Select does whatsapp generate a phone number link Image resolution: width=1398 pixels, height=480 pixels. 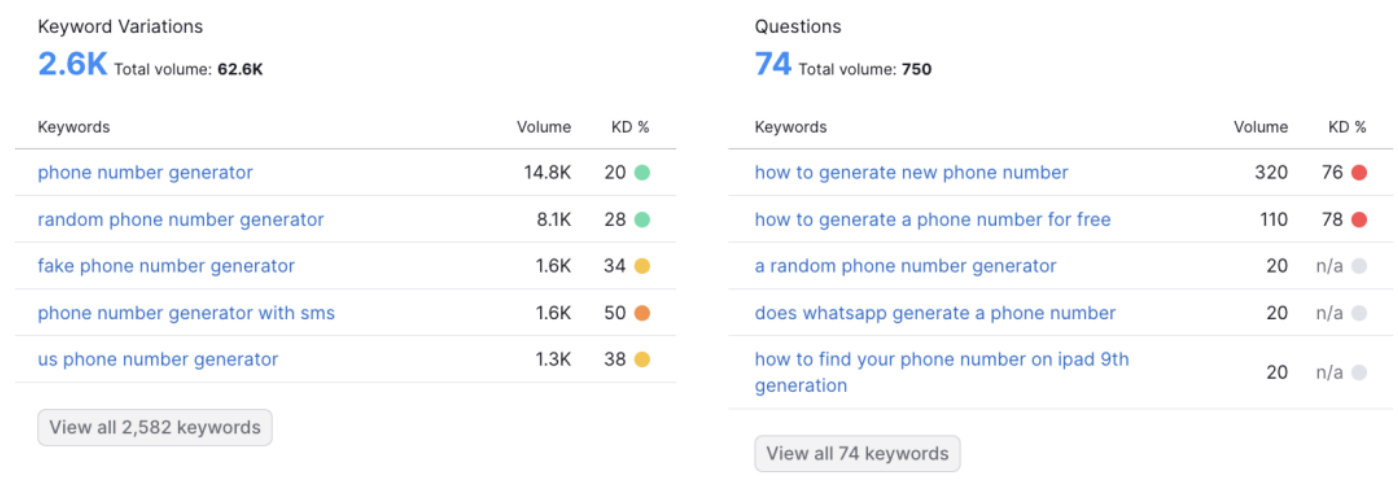coord(935,313)
